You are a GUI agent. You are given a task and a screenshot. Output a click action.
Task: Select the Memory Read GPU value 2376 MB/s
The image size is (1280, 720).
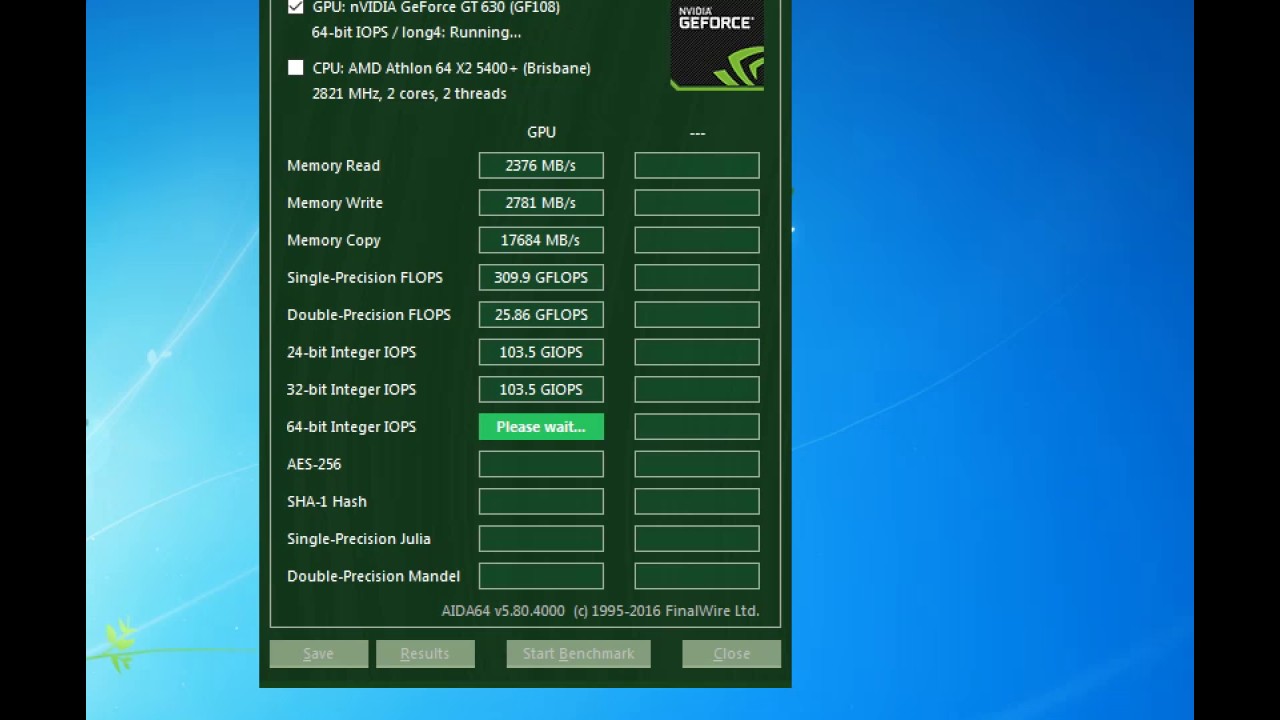click(541, 166)
